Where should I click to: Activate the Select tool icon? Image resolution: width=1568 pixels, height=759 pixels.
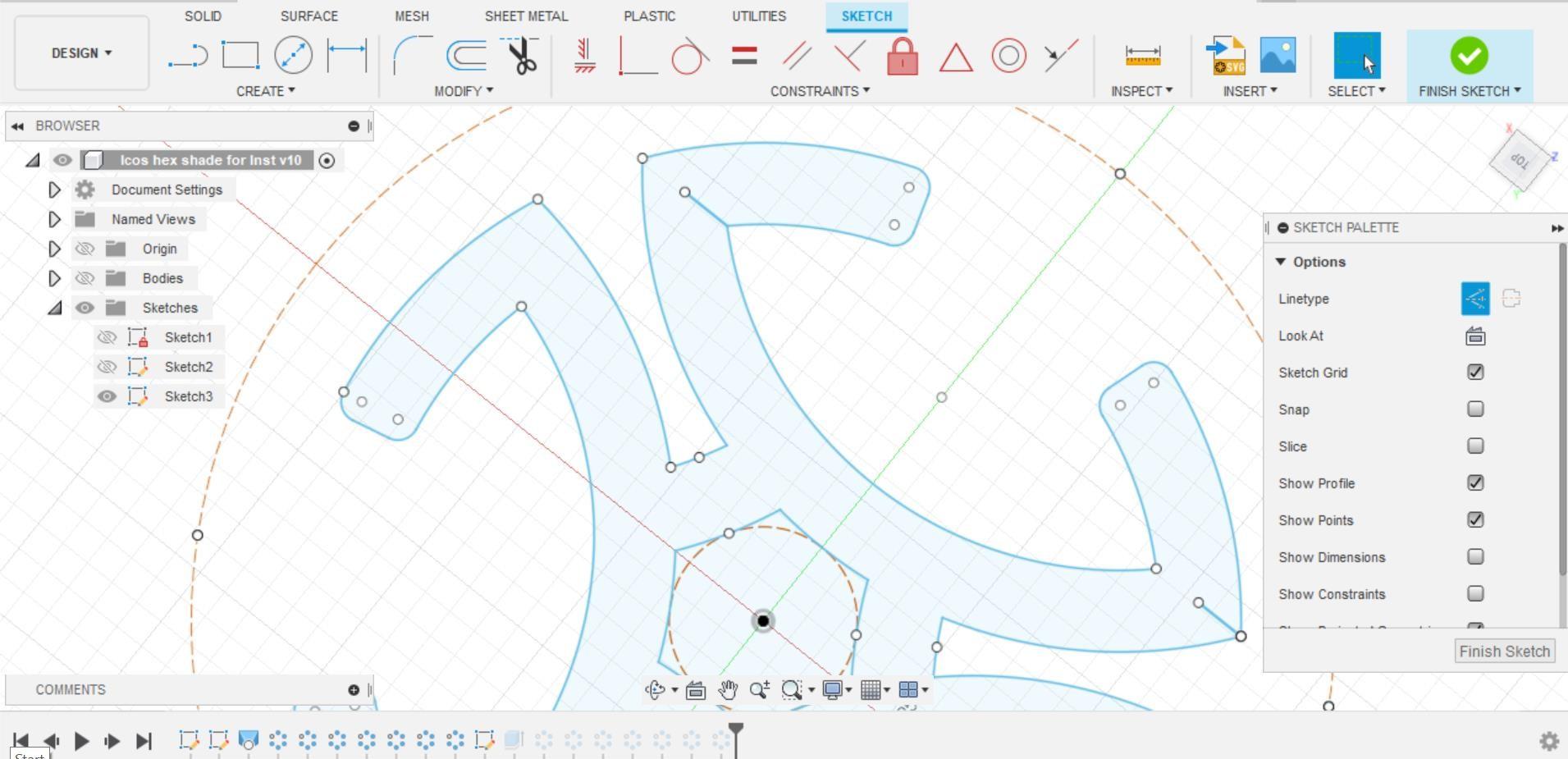click(1357, 56)
